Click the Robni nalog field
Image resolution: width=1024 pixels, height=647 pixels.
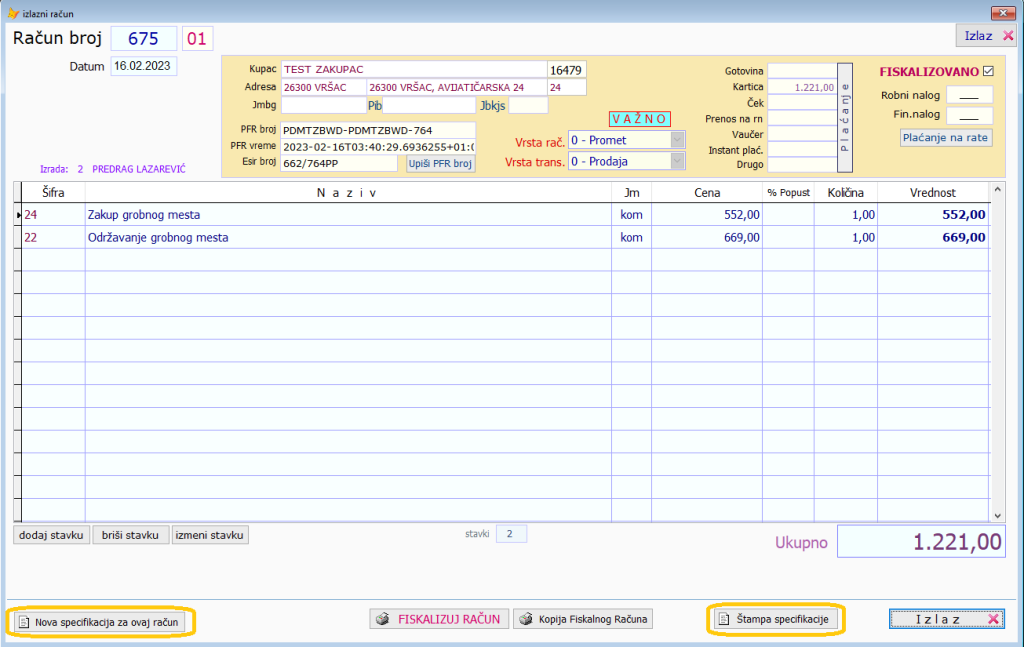point(968,95)
